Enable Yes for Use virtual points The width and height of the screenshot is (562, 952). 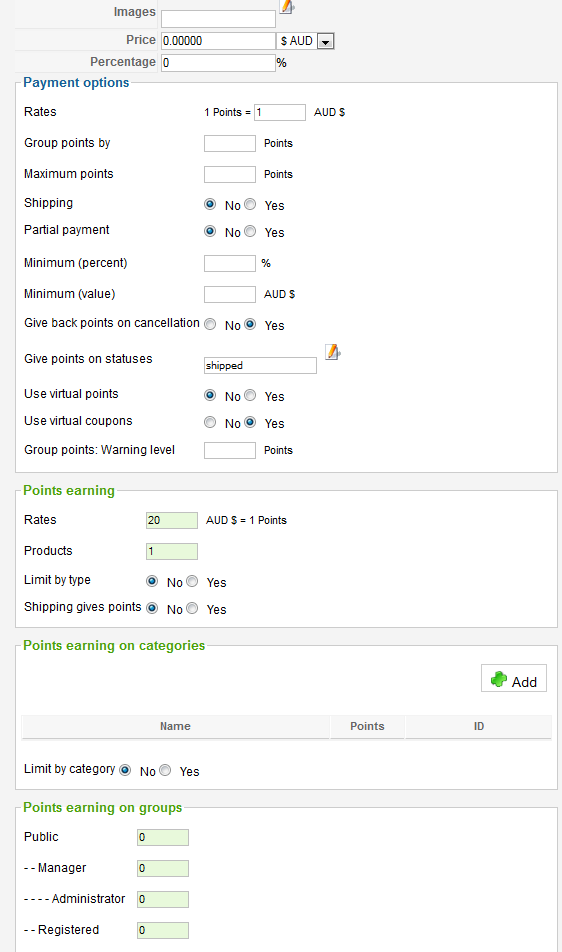pyautogui.click(x=250, y=395)
